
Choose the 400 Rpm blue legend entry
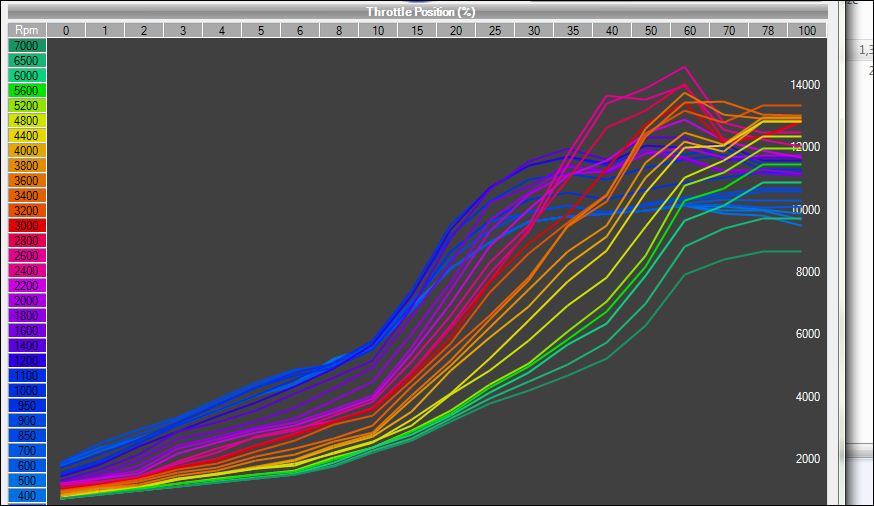[x=27, y=495]
